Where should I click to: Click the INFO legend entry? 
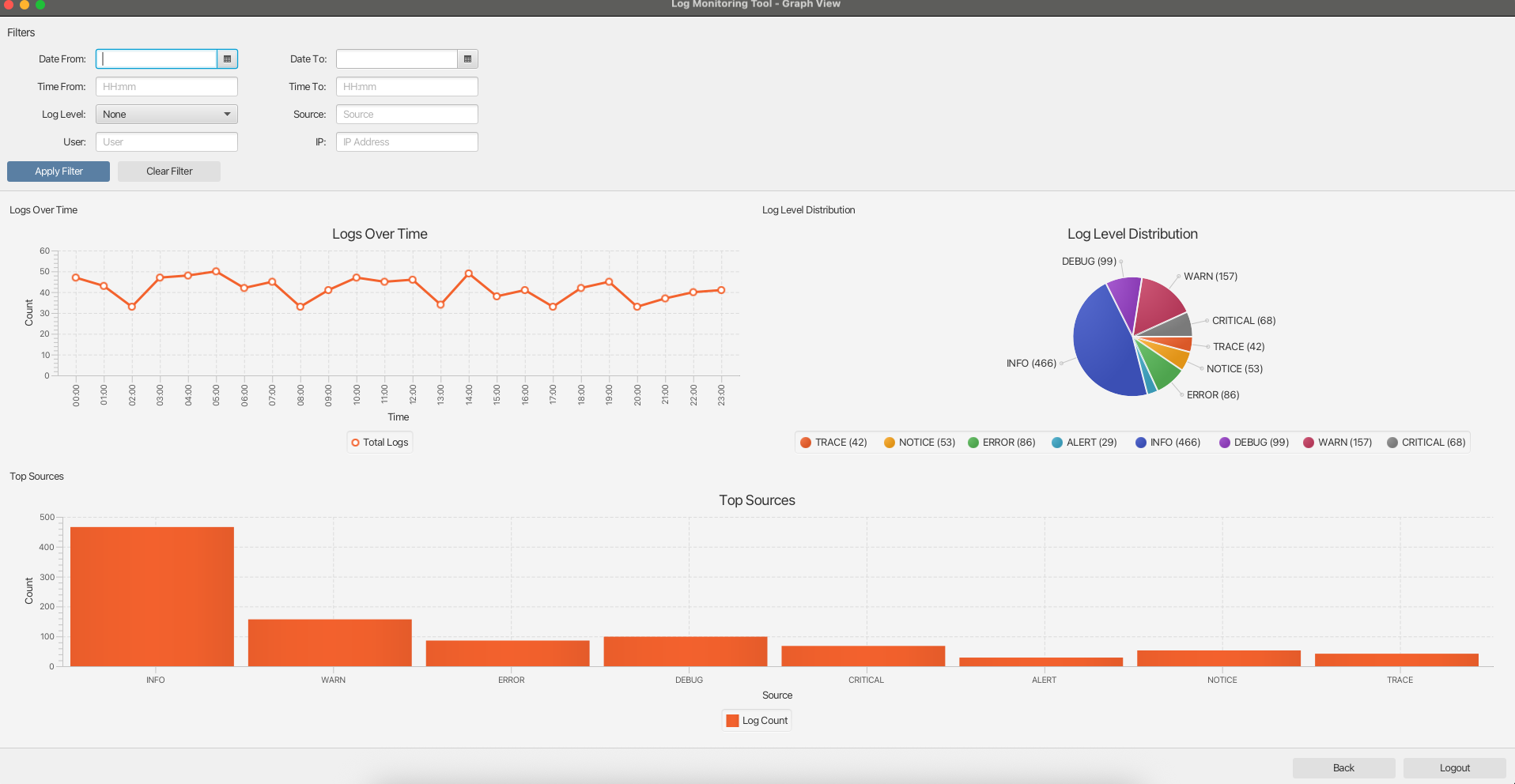pyautogui.click(x=1168, y=443)
